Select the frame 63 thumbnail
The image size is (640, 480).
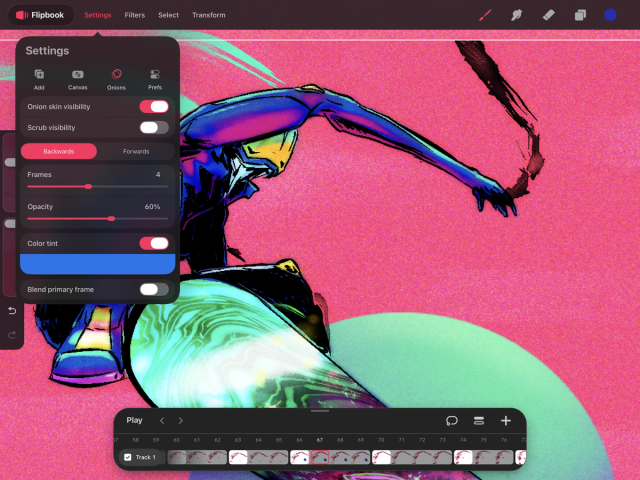(238, 457)
